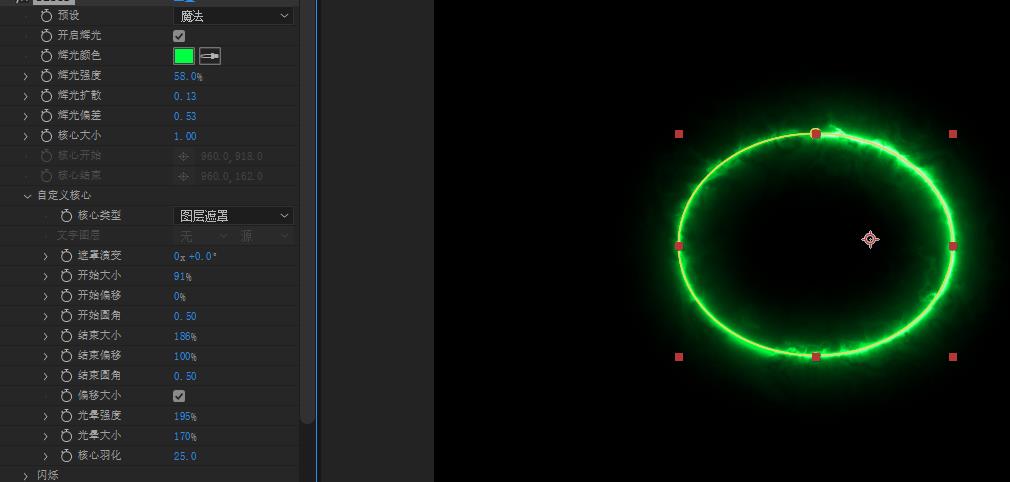Image resolution: width=1010 pixels, height=482 pixels.
Task: Click the stopwatch for 结束圆角
Action: tap(66, 376)
